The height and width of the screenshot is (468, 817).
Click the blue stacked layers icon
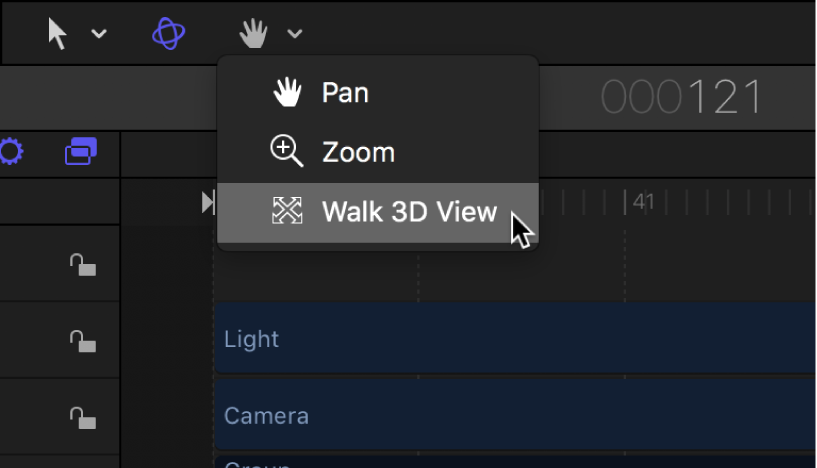tap(81, 152)
